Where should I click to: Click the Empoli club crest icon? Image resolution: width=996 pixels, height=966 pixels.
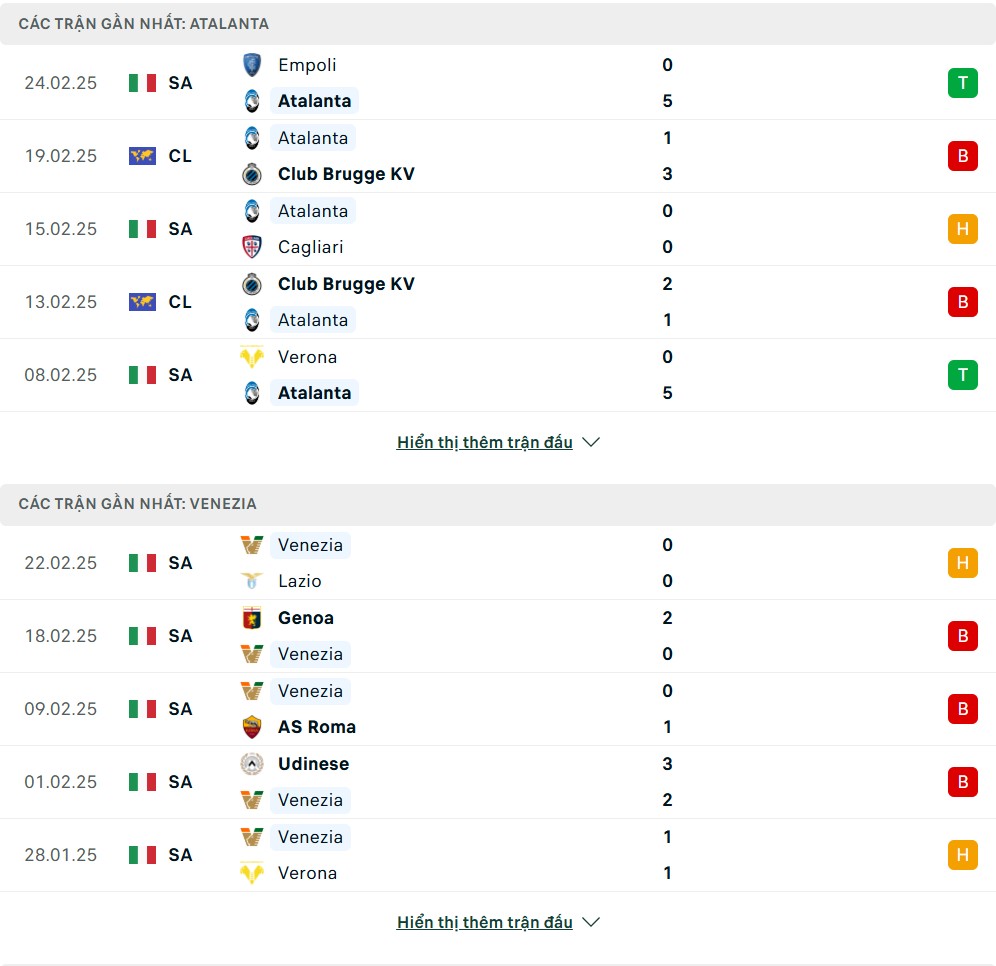[x=252, y=65]
